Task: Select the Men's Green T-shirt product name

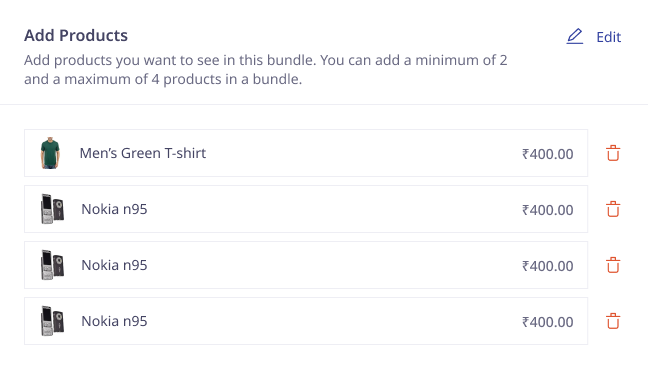Action: (143, 153)
